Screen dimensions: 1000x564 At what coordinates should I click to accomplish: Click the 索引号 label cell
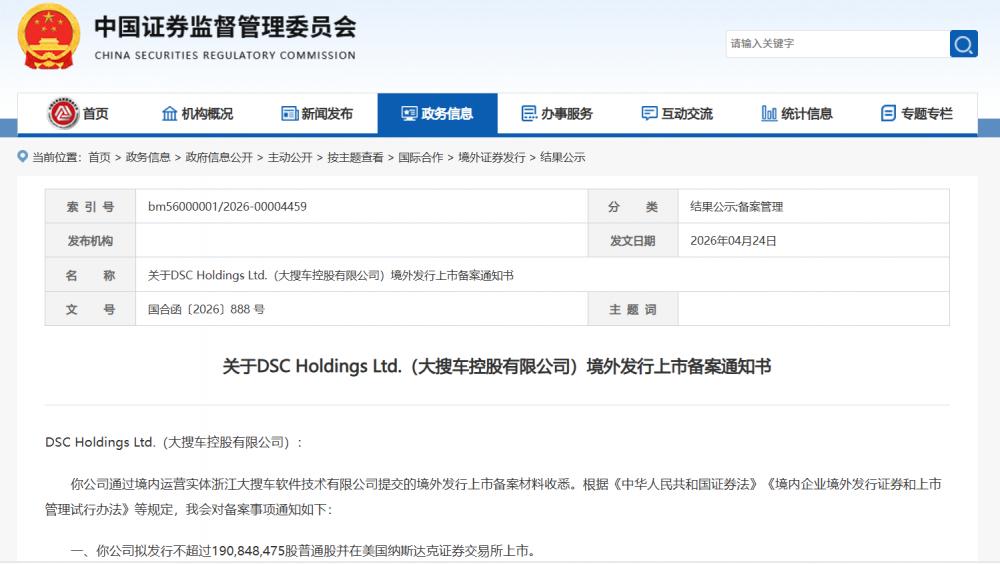click(x=91, y=207)
